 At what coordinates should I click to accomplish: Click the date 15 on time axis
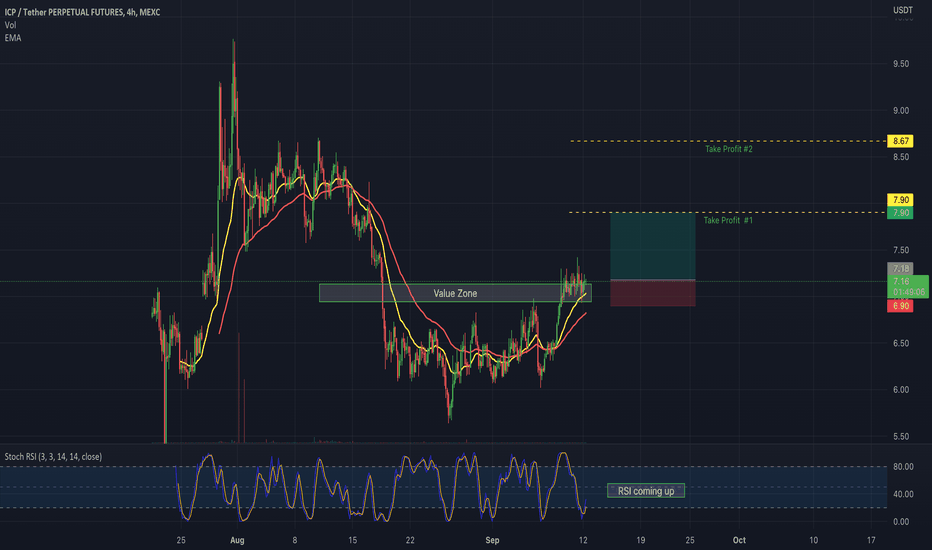click(x=352, y=540)
